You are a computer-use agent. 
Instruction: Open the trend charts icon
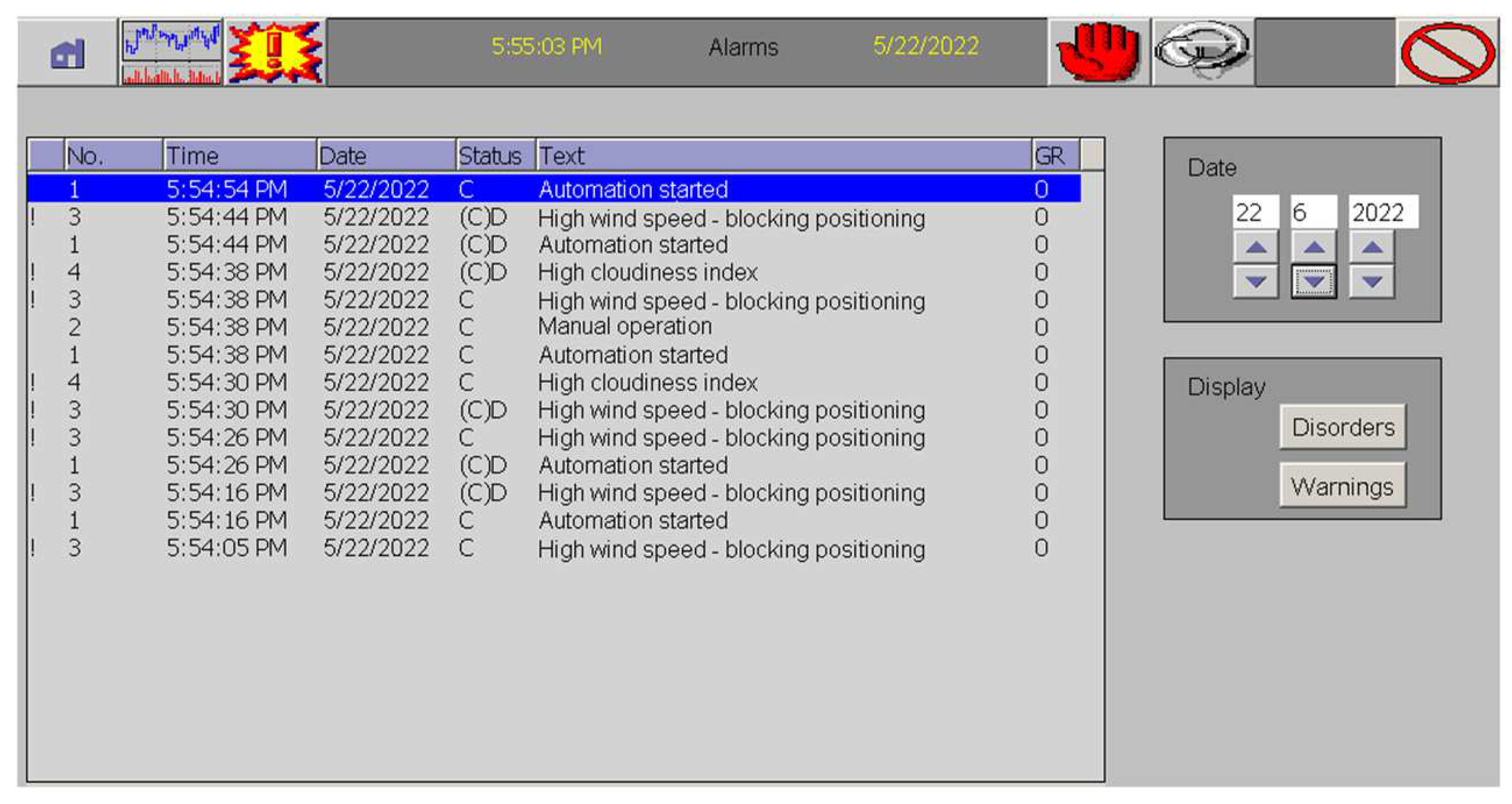click(172, 53)
